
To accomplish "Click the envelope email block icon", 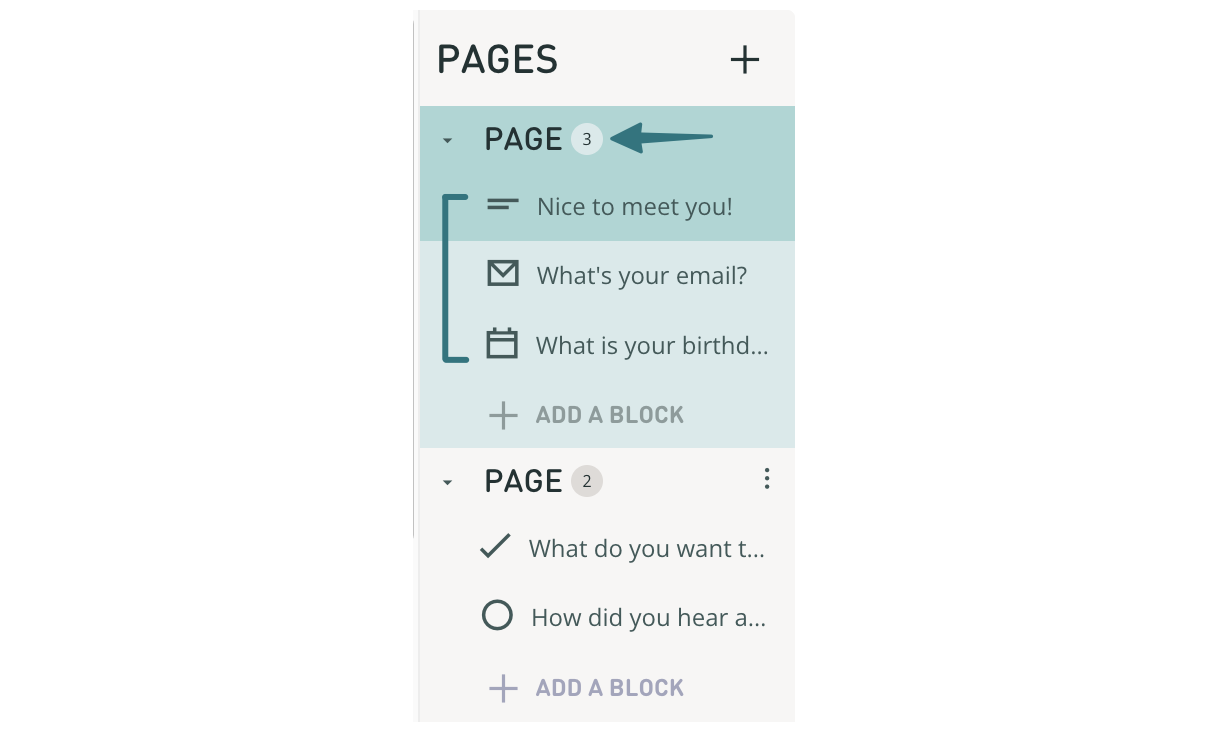I will pos(502,273).
